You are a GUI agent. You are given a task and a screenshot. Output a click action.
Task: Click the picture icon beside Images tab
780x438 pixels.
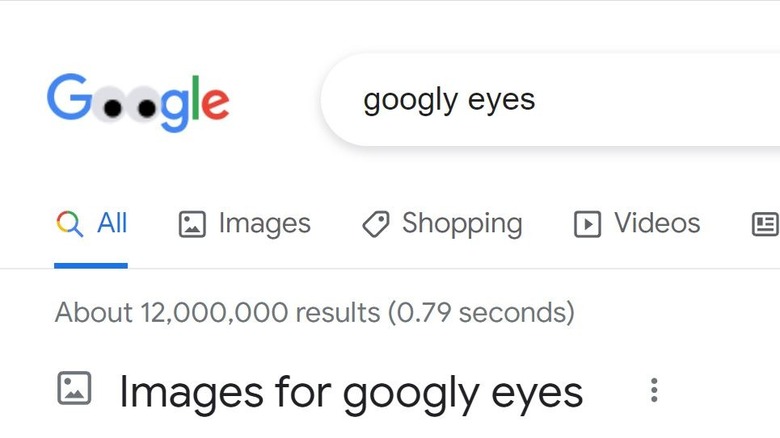point(191,224)
